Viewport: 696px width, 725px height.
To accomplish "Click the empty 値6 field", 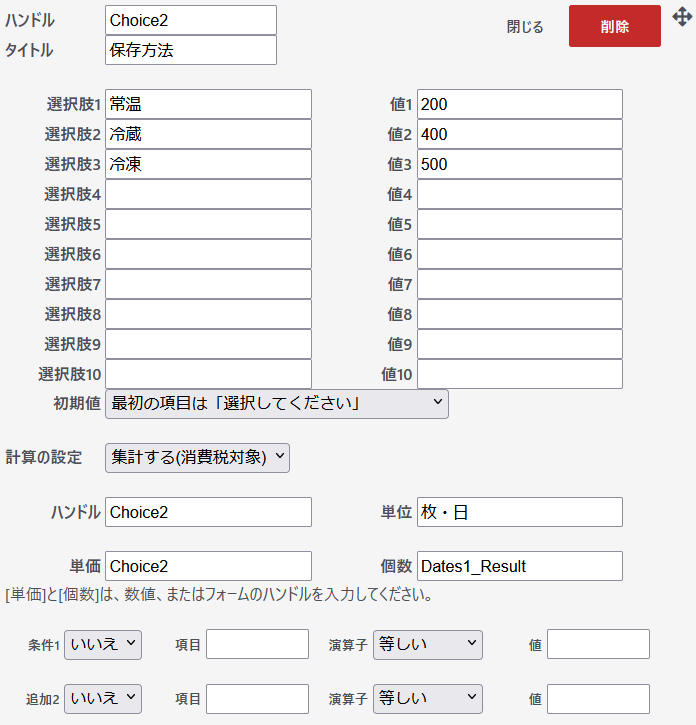I will (520, 254).
